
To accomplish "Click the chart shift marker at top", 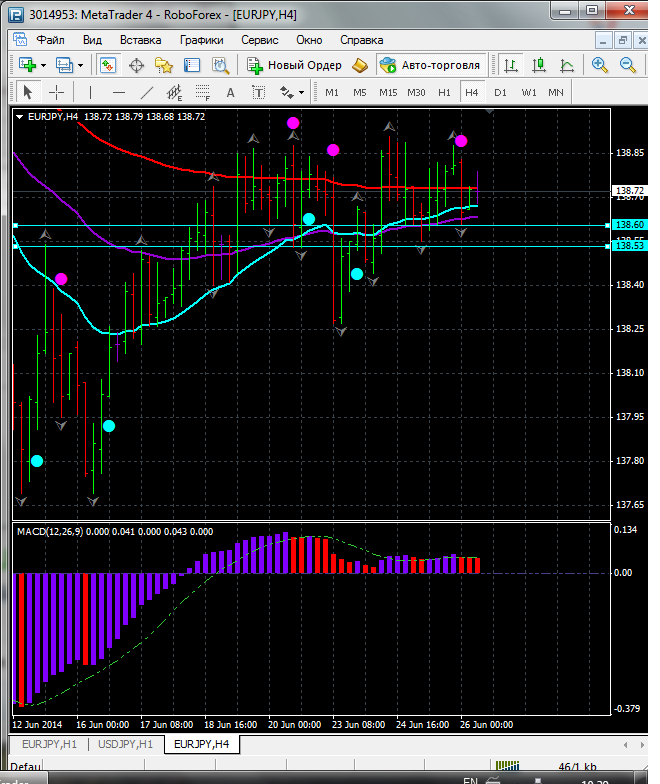I will pyautogui.click(x=490, y=112).
